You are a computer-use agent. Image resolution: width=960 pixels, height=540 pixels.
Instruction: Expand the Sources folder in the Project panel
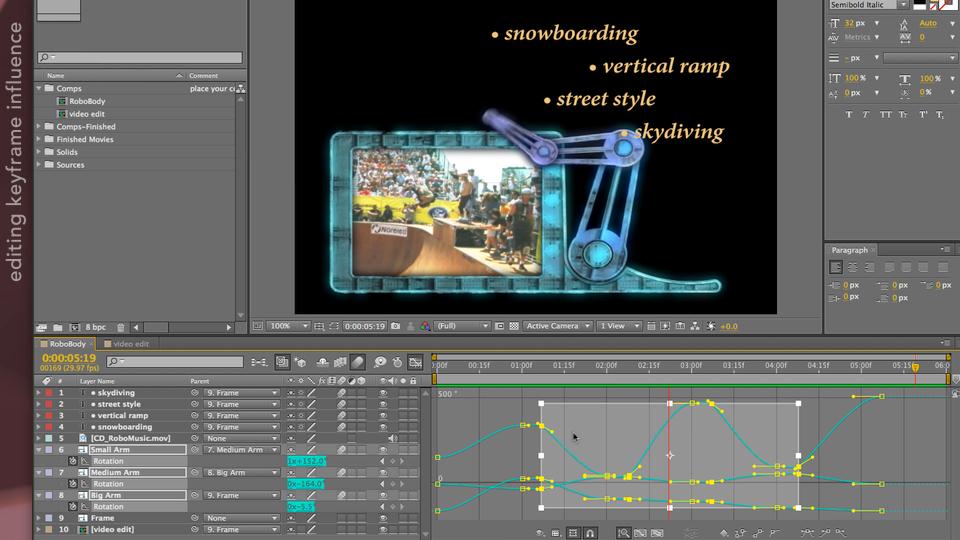pyautogui.click(x=39, y=165)
